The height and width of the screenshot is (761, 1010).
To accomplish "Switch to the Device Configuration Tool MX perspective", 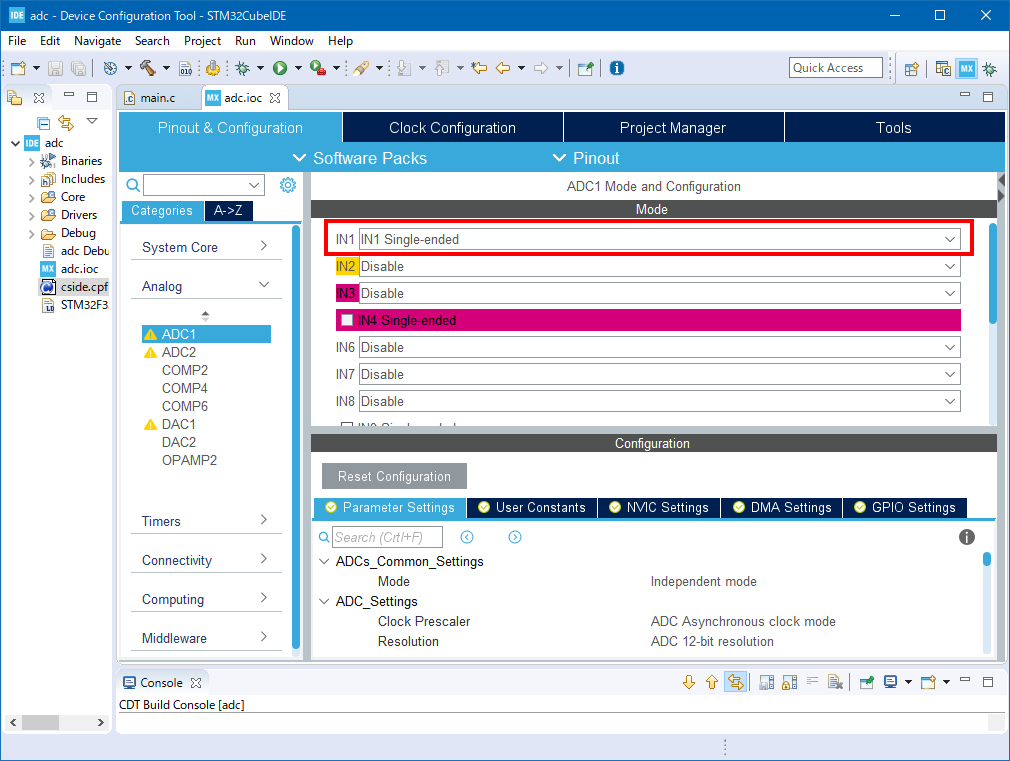I will point(967,69).
